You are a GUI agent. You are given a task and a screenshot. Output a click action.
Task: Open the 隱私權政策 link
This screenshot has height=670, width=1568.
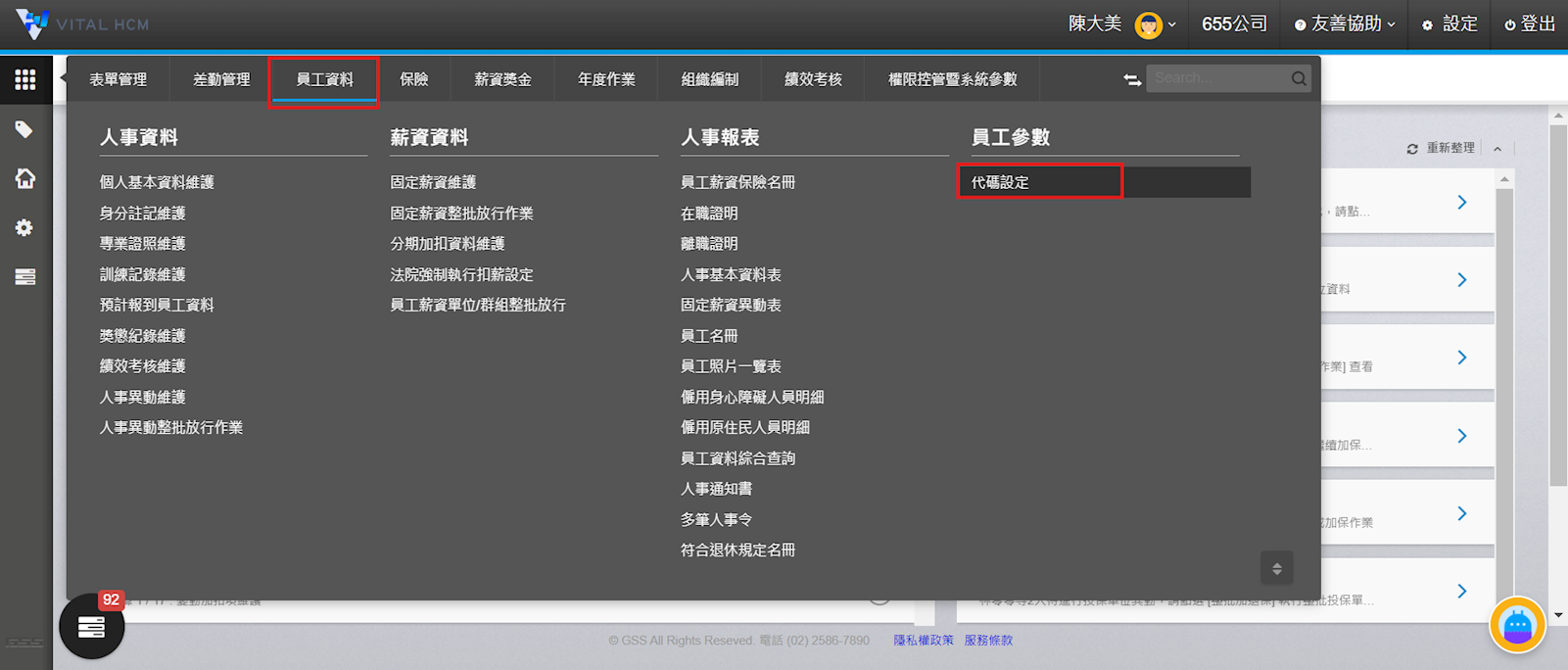(x=923, y=641)
